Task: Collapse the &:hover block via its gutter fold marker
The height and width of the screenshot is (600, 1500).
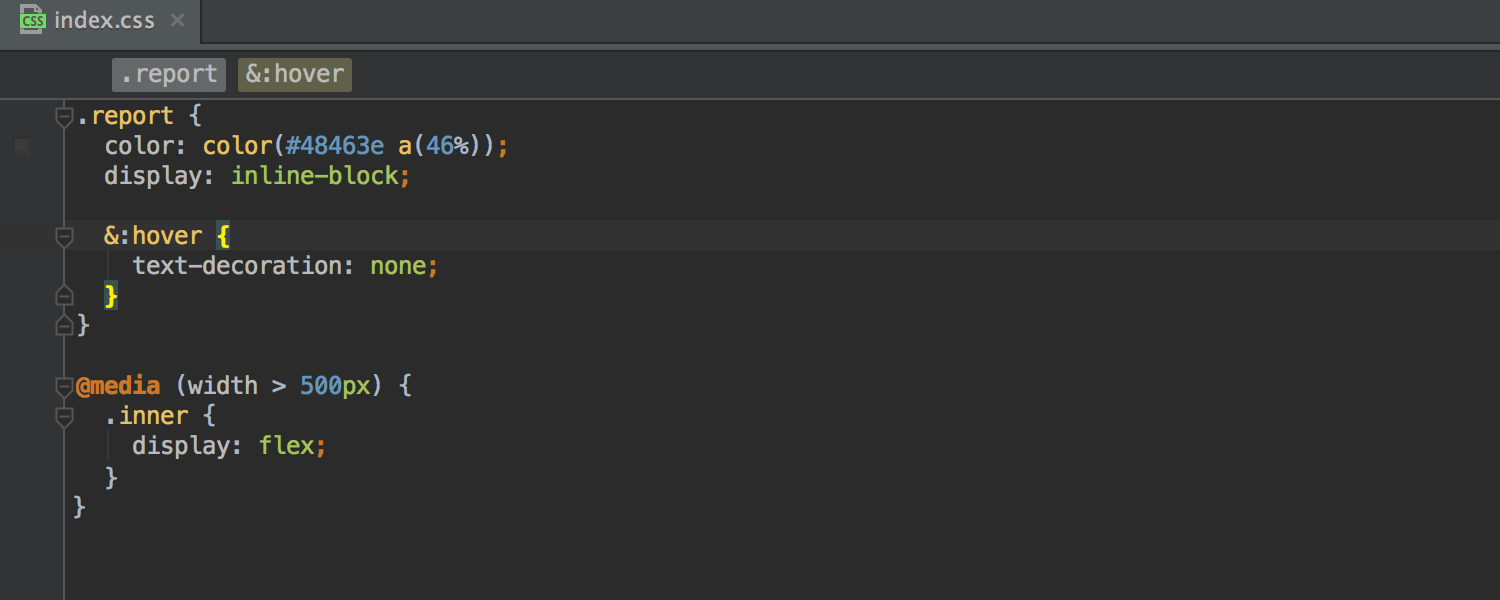Action: (63, 236)
